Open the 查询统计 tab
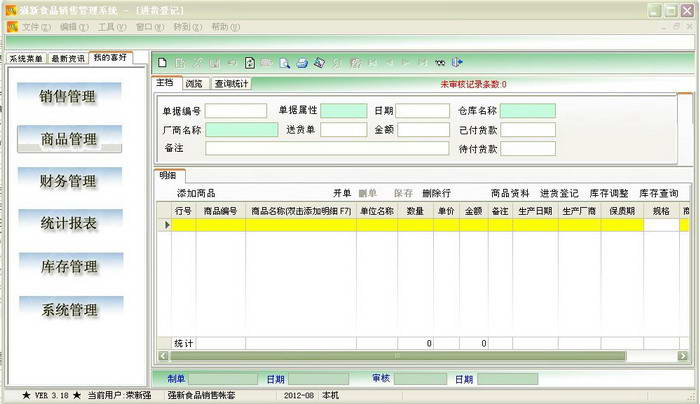 [231, 83]
